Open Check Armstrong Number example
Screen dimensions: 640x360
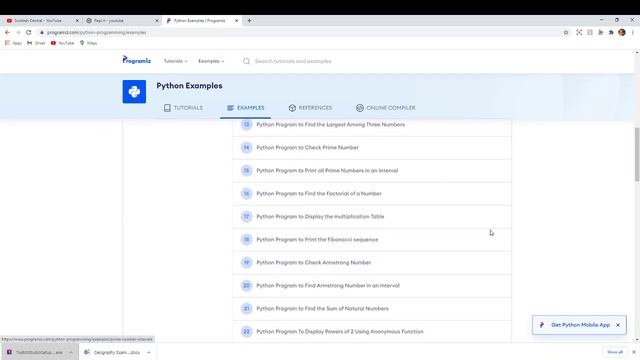(372, 262)
